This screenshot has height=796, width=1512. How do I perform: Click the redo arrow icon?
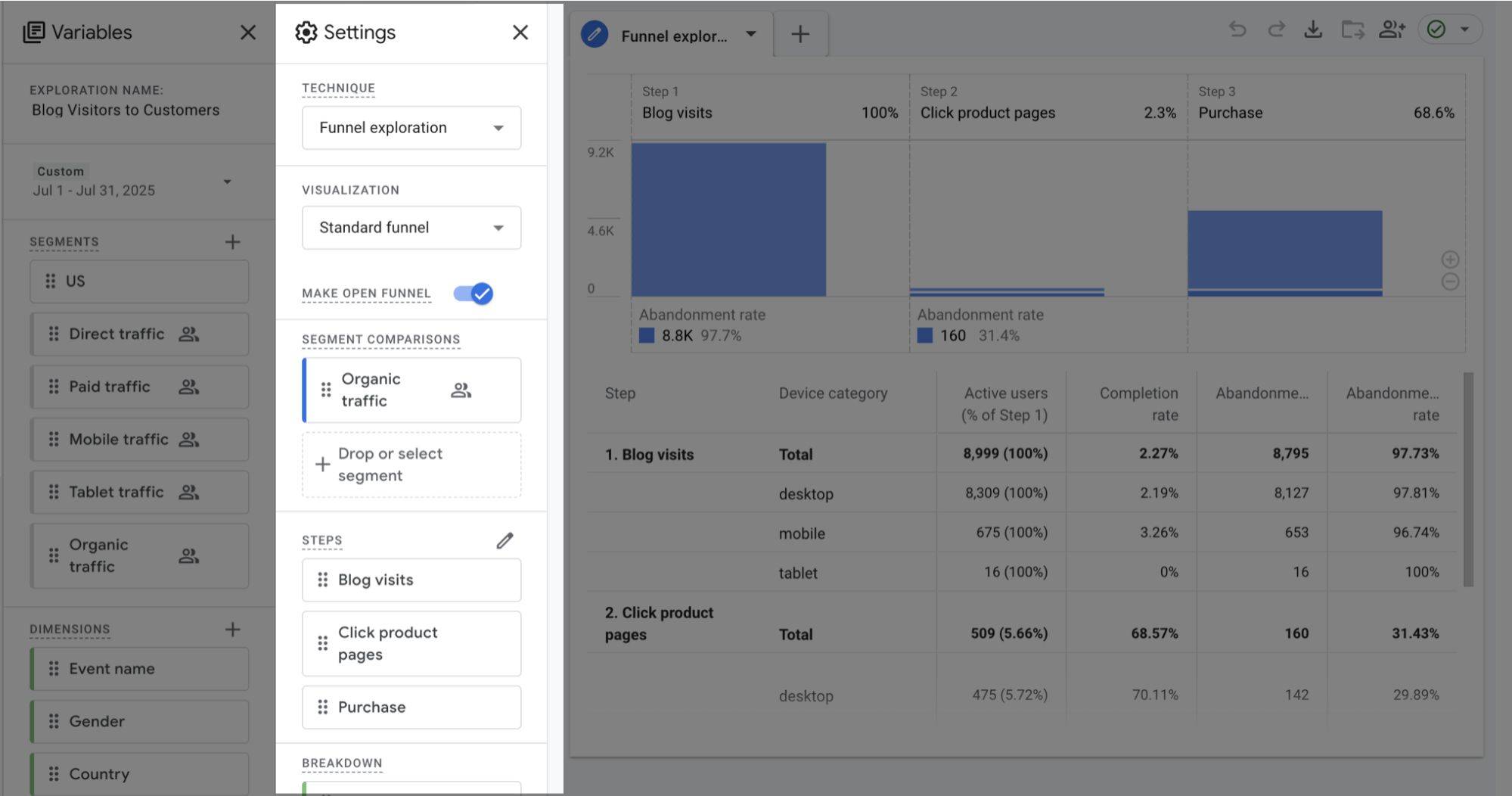(x=1276, y=30)
